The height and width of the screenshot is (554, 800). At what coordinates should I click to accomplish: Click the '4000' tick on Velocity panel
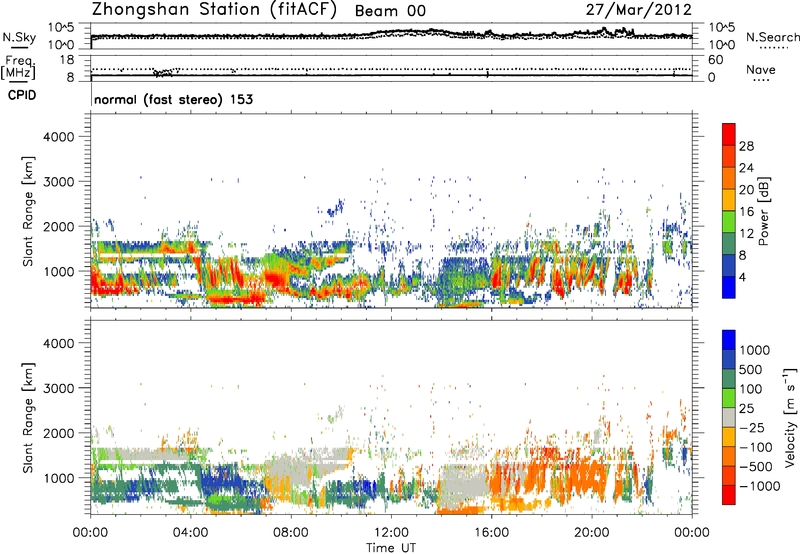(59, 343)
